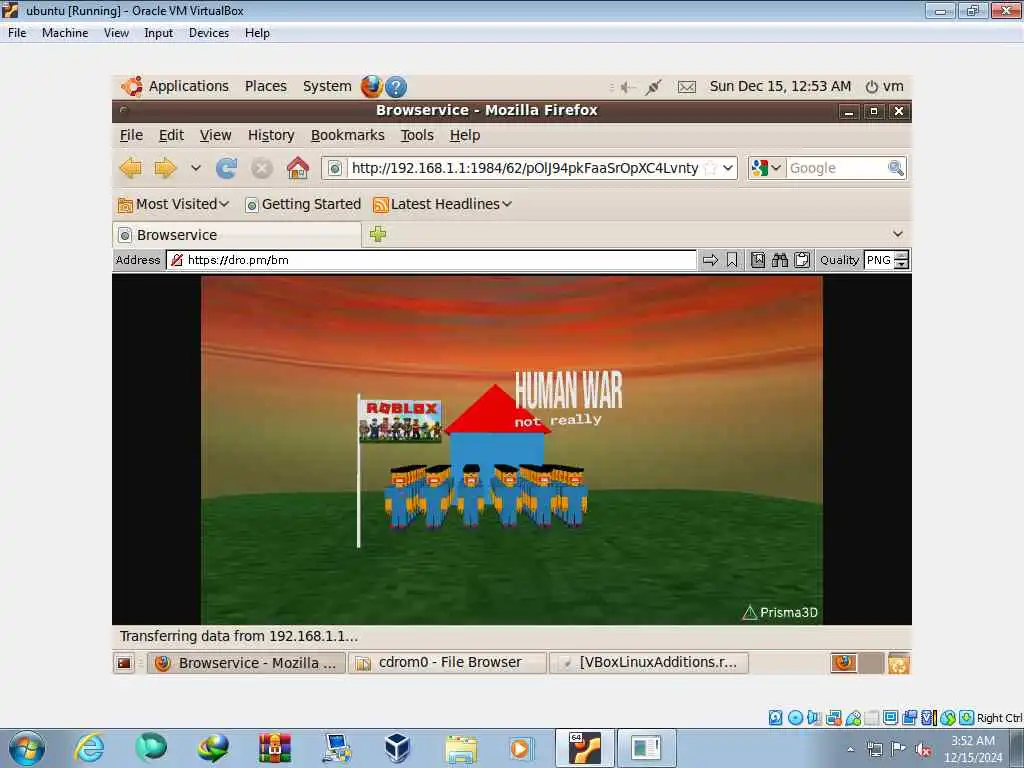Screen dimensions: 1024x768
Task: Click the insecure lock icon in Address bar
Action: (x=176, y=260)
